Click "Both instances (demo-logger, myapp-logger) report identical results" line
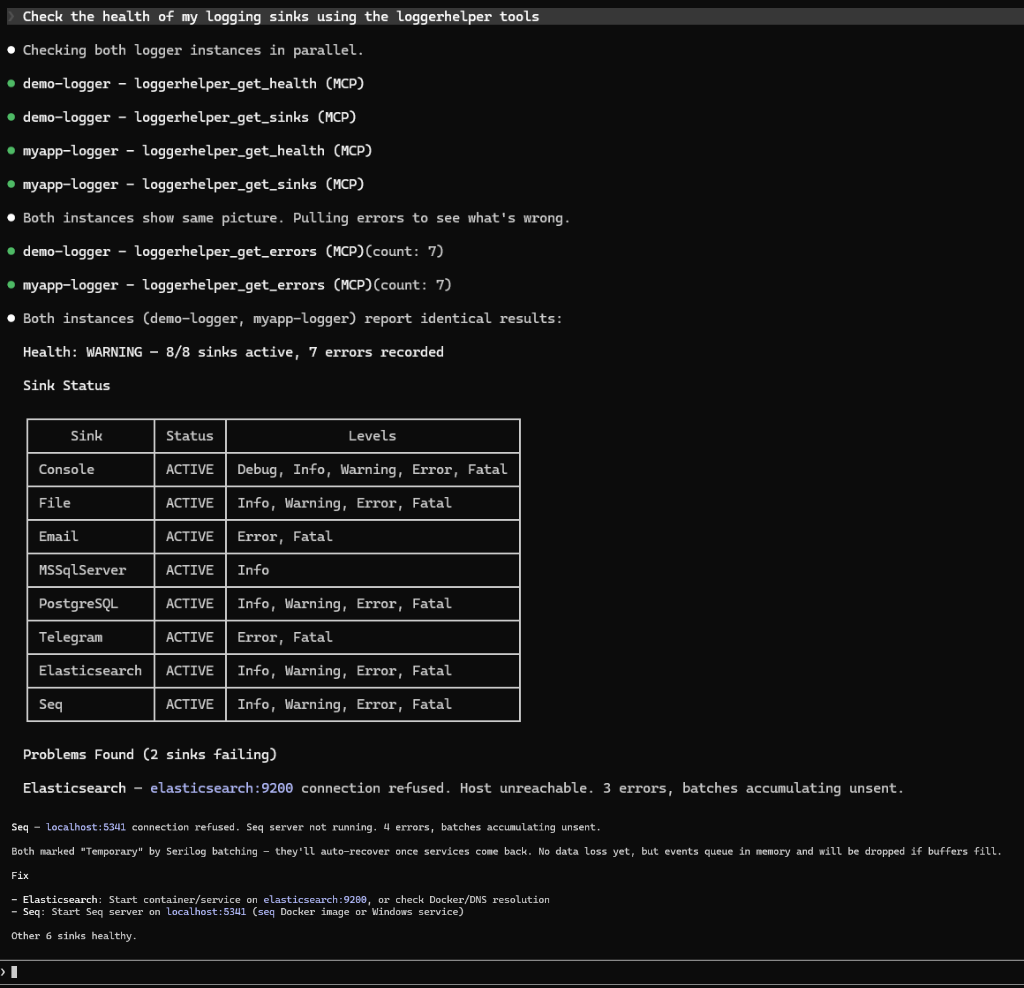The height and width of the screenshot is (988, 1024). (x=293, y=319)
